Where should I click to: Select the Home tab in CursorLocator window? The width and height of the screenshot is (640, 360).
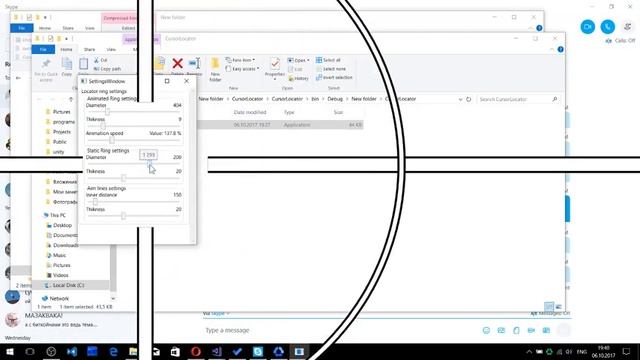[66, 49]
